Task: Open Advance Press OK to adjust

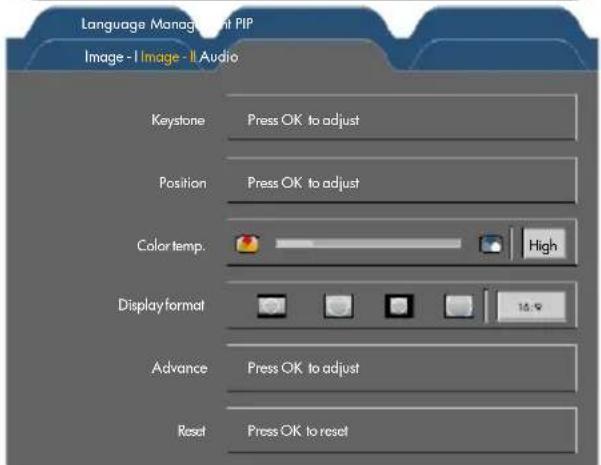Action: (402, 368)
